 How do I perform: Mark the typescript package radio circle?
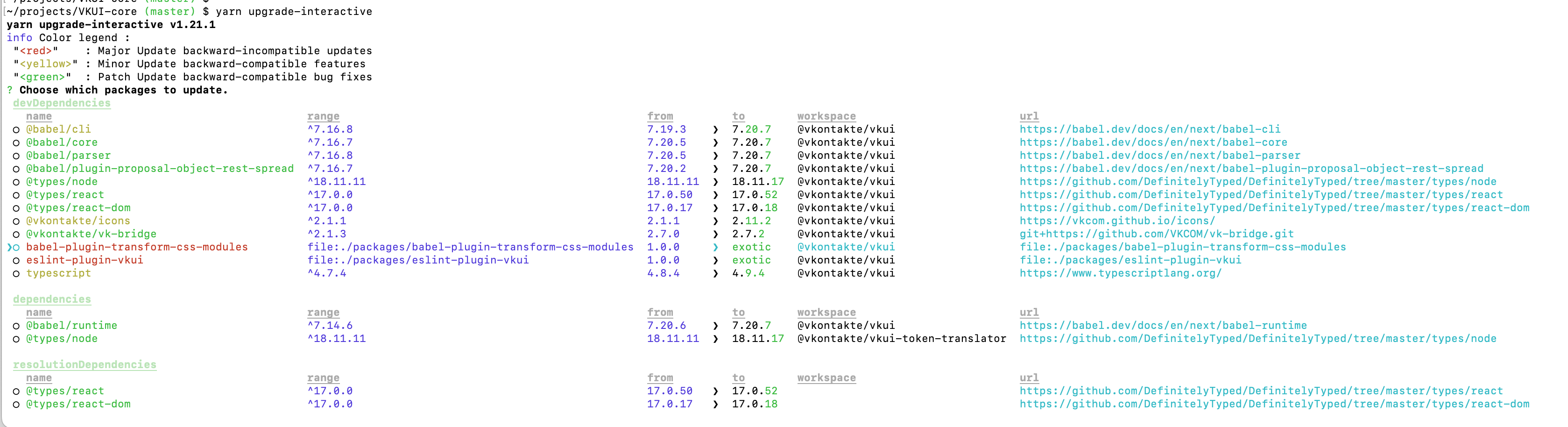coord(16,273)
